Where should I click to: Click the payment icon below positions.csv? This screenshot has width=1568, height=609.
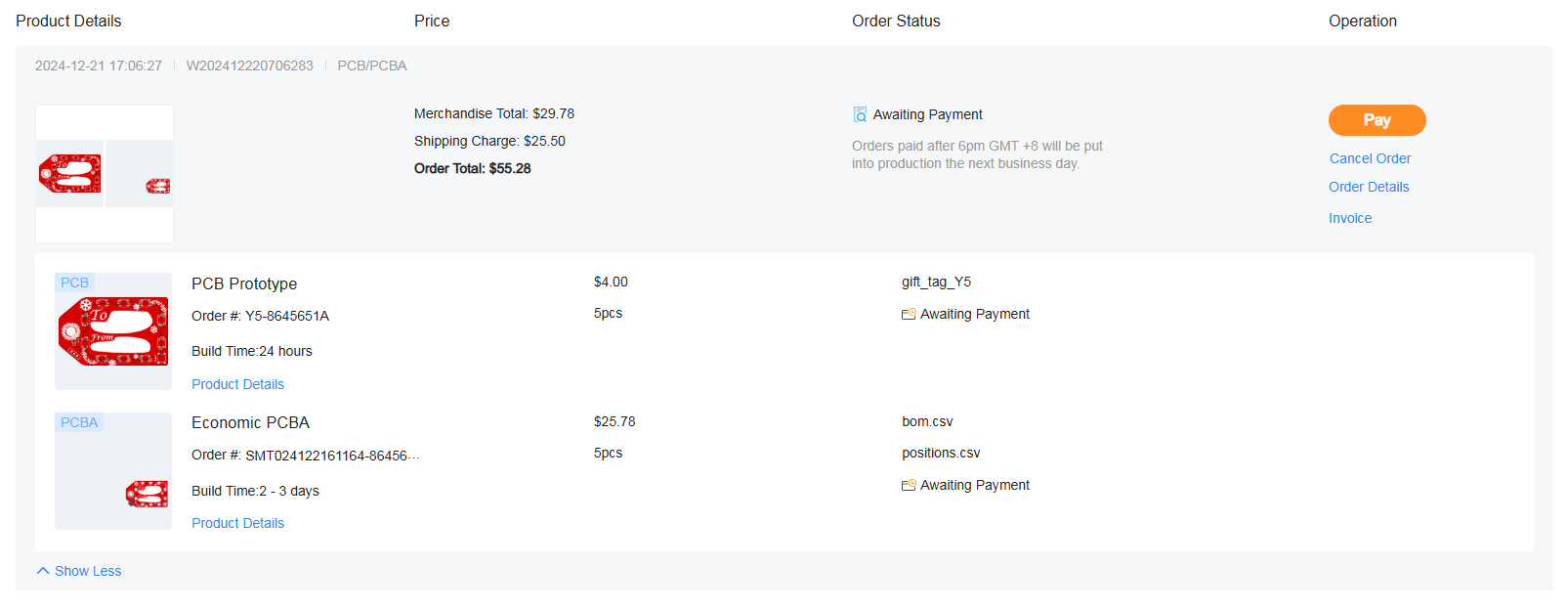pos(909,485)
